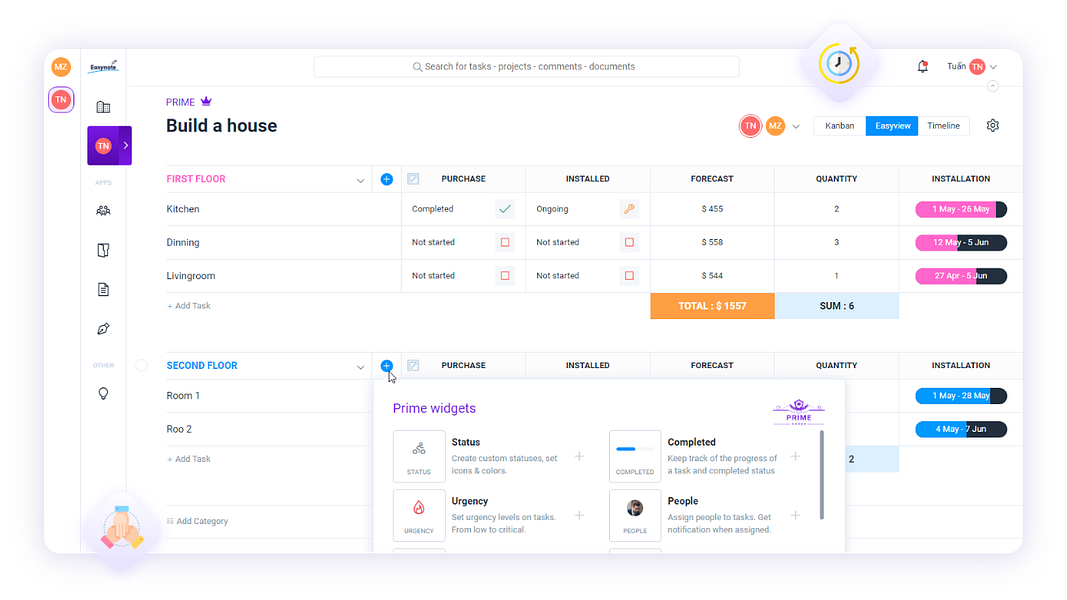The height and width of the screenshot is (600, 1067).
Task: Click the Prime badge in widgets popup
Action: click(799, 412)
